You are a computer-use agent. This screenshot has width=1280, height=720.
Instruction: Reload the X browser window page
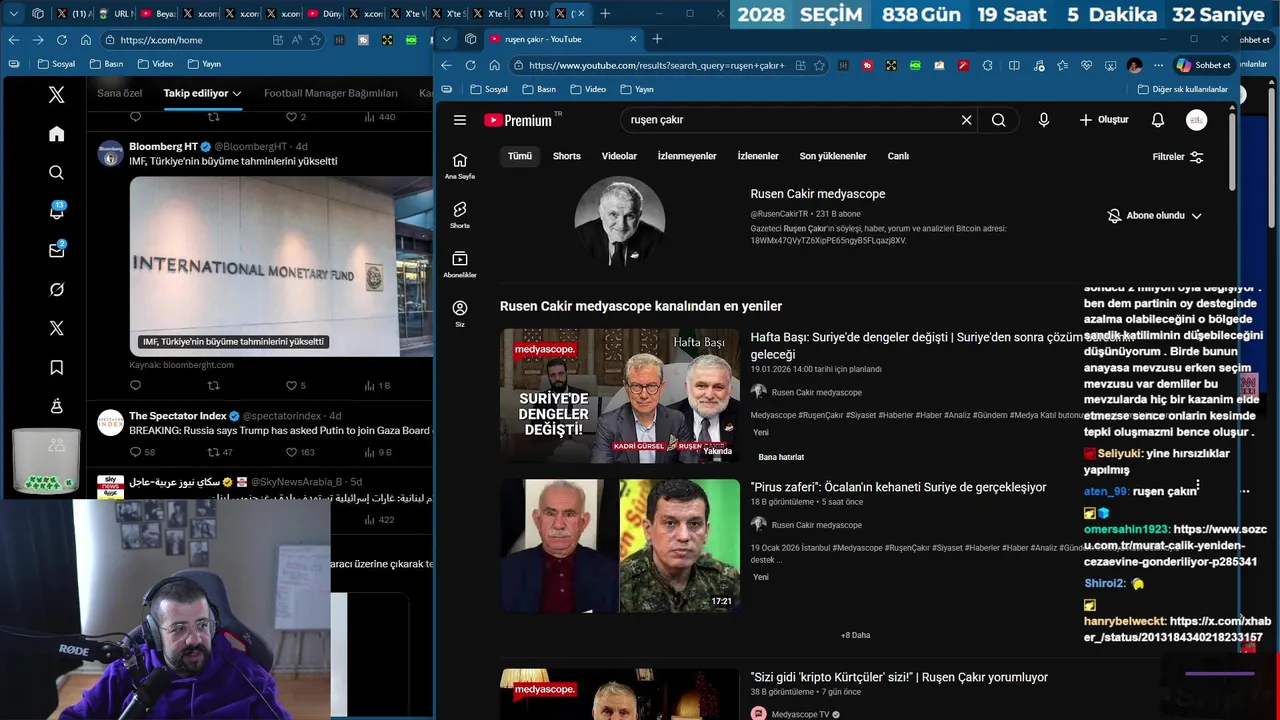[61, 40]
